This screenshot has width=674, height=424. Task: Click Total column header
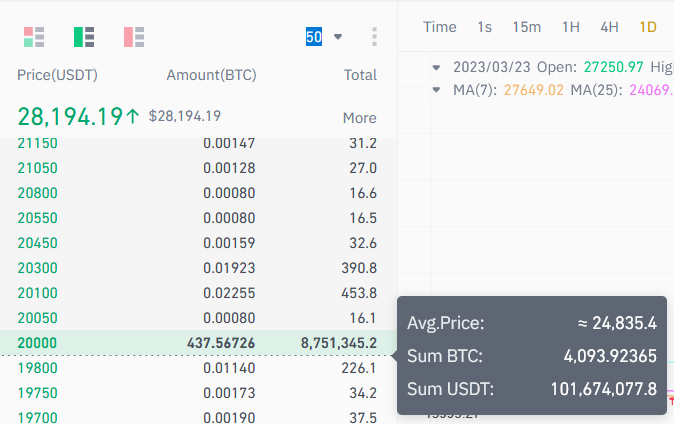360,75
